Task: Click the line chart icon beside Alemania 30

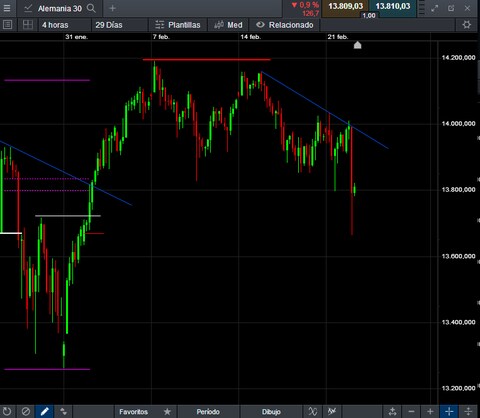Action: coord(28,8)
